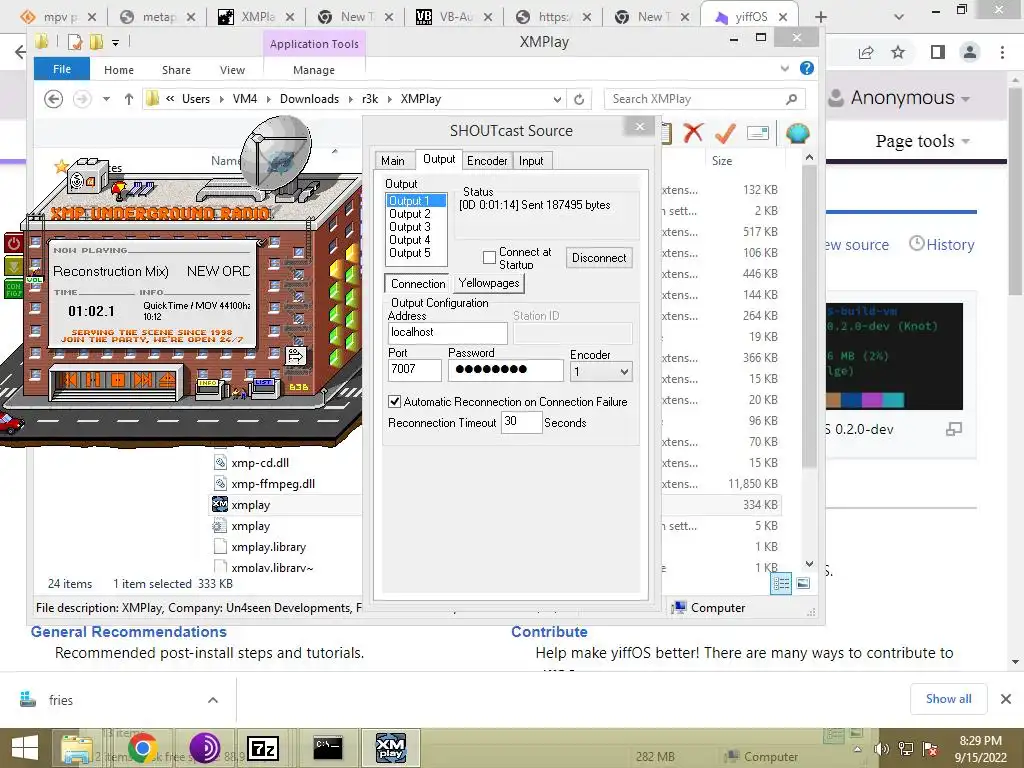The width and height of the screenshot is (1024, 768).
Task: Click the Explorer refresh button
Action: coord(579,99)
